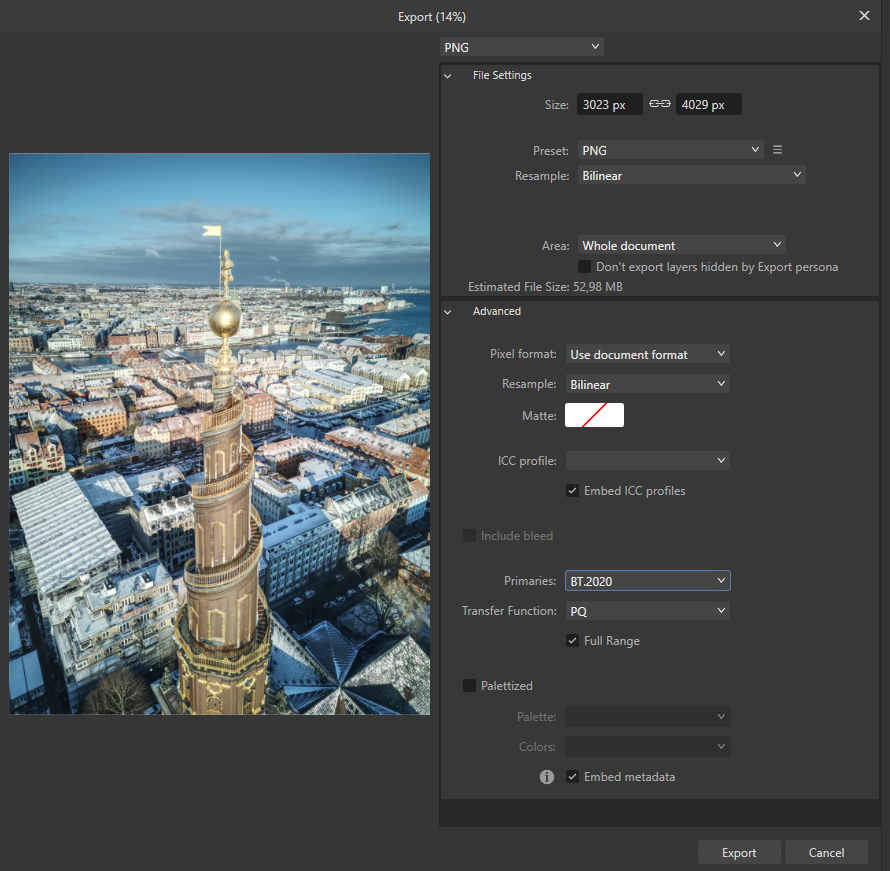Screen dimensions: 890x871
Task: Cancel the export dialog
Action: tap(826, 852)
